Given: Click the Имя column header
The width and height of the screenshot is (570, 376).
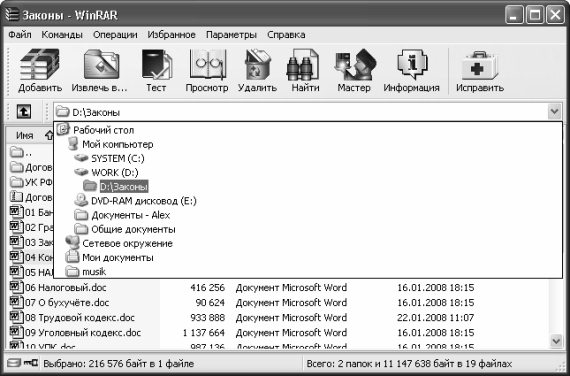Looking at the screenshot, I should point(25,135).
